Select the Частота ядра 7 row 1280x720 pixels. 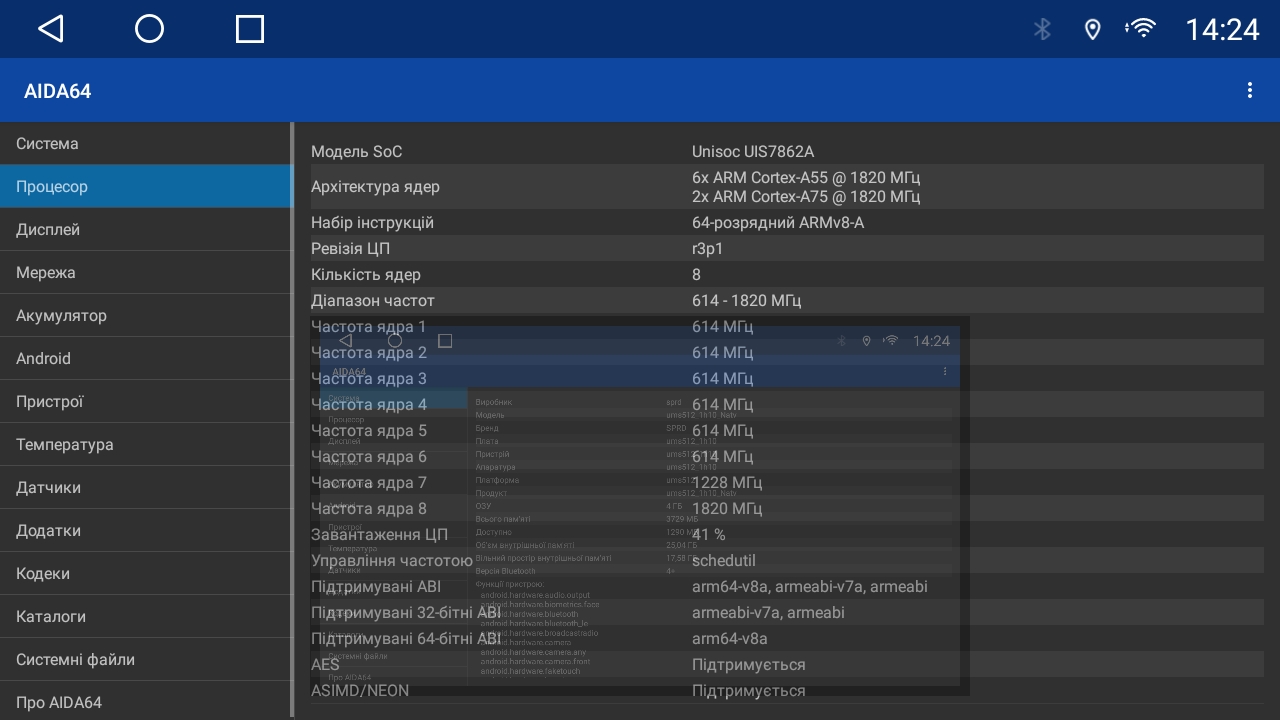787,483
